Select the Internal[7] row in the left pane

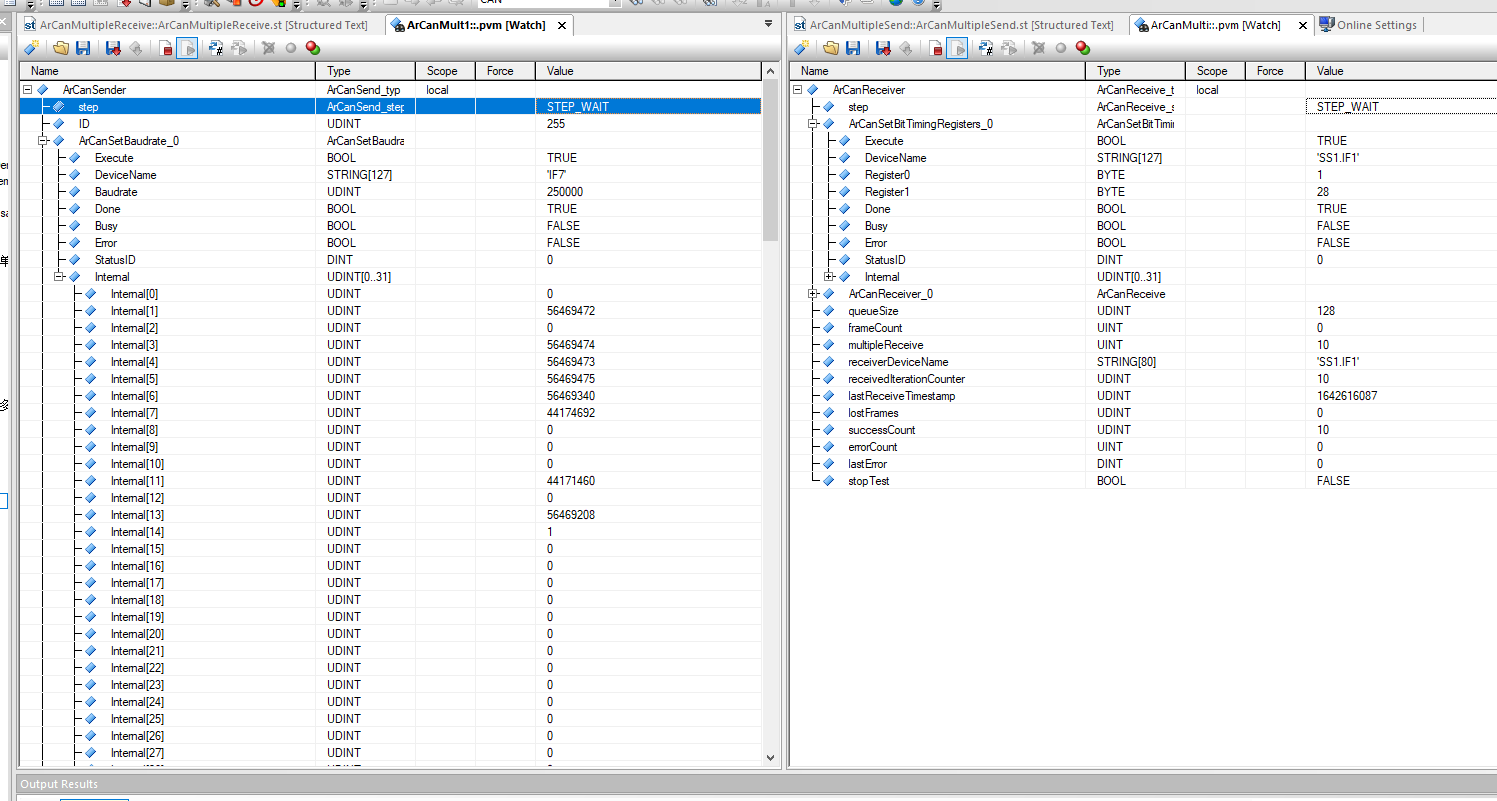point(390,413)
